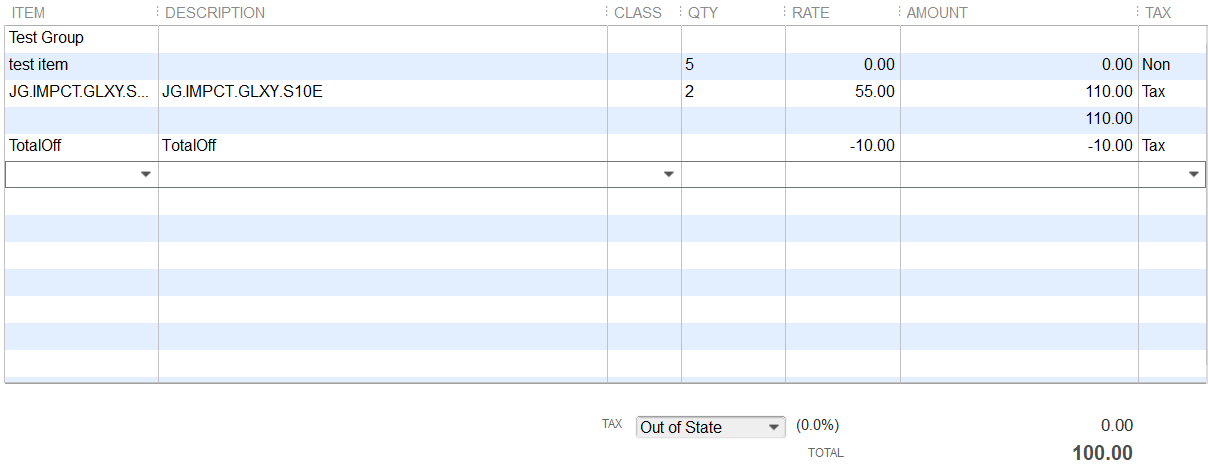Click the RATE column header
The image size is (1208, 464).
pyautogui.click(x=811, y=13)
